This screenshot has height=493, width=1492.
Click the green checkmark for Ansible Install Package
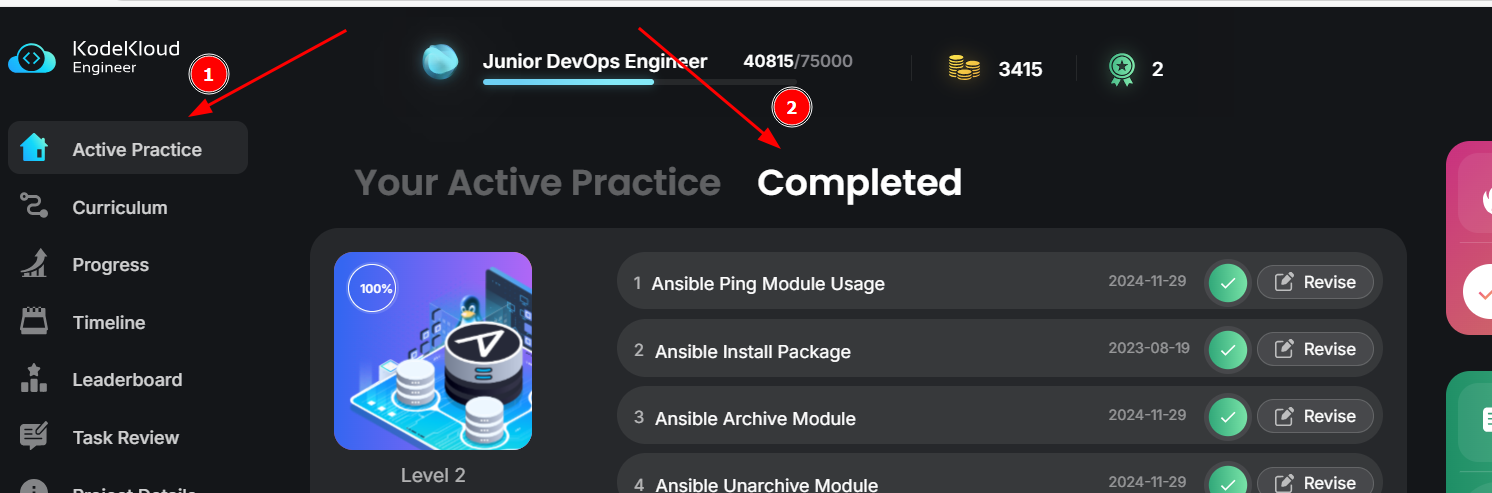coord(1227,350)
